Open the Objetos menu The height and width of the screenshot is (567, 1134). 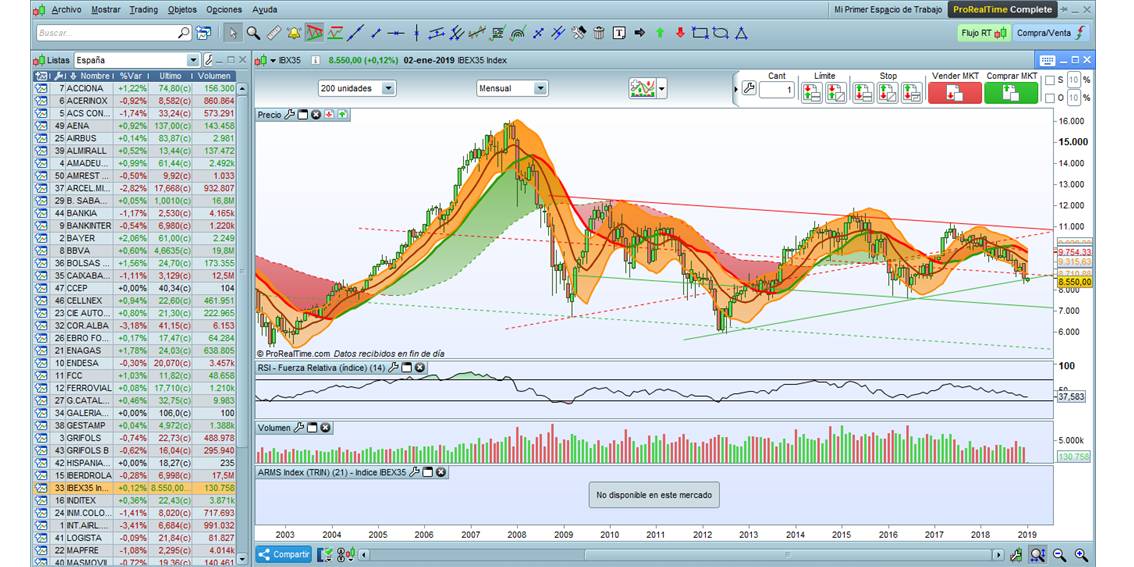click(x=182, y=10)
